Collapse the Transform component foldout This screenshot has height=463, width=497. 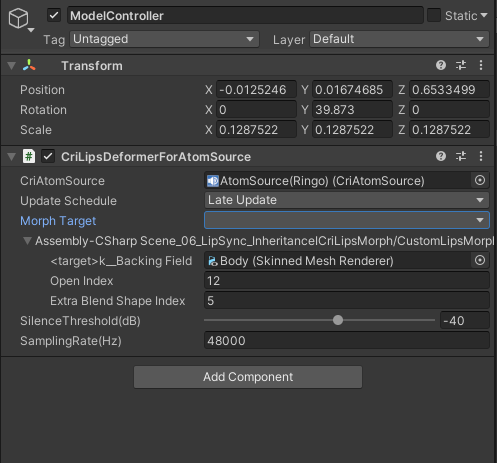[12, 66]
